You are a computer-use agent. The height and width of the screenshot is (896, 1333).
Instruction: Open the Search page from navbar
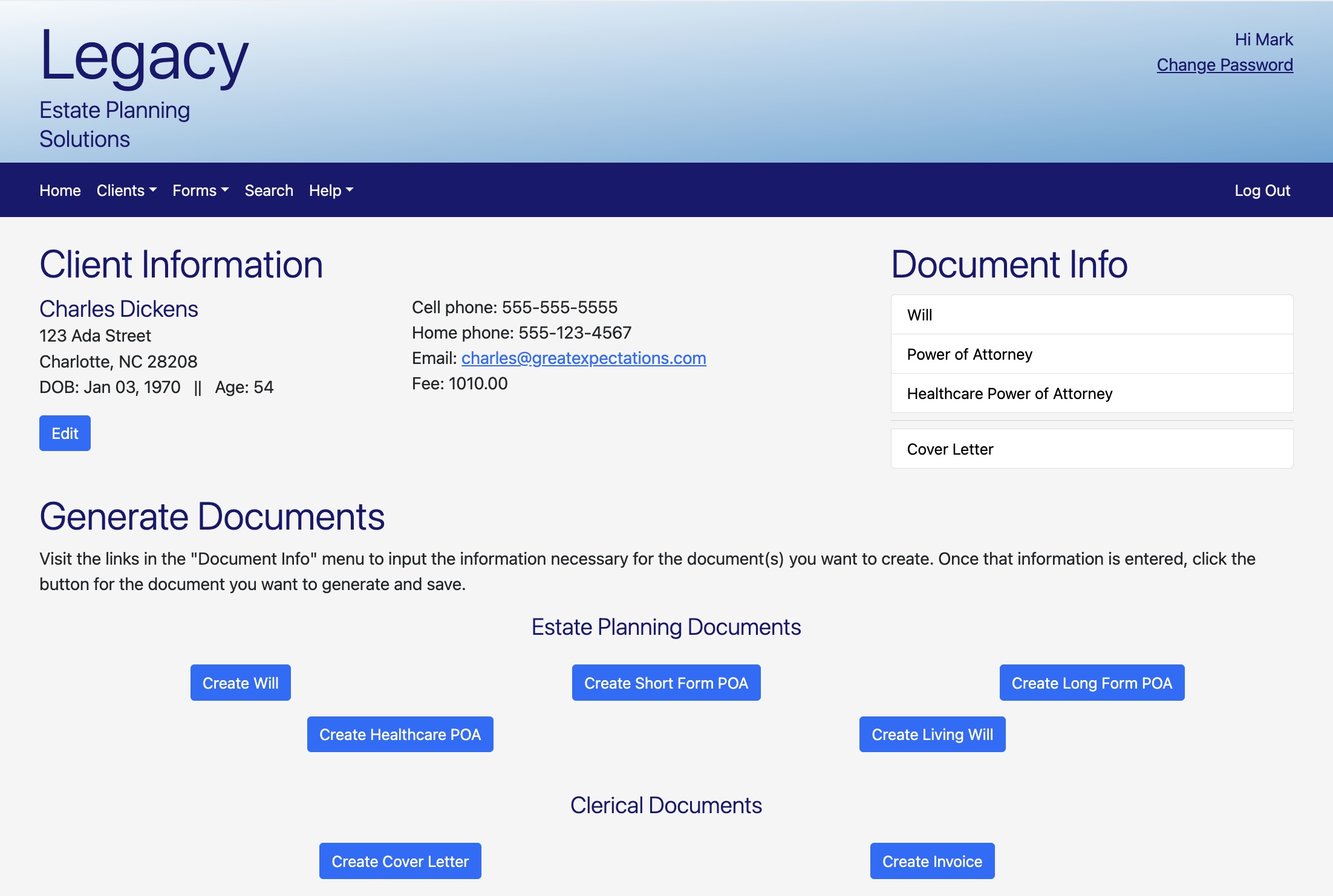click(x=269, y=190)
